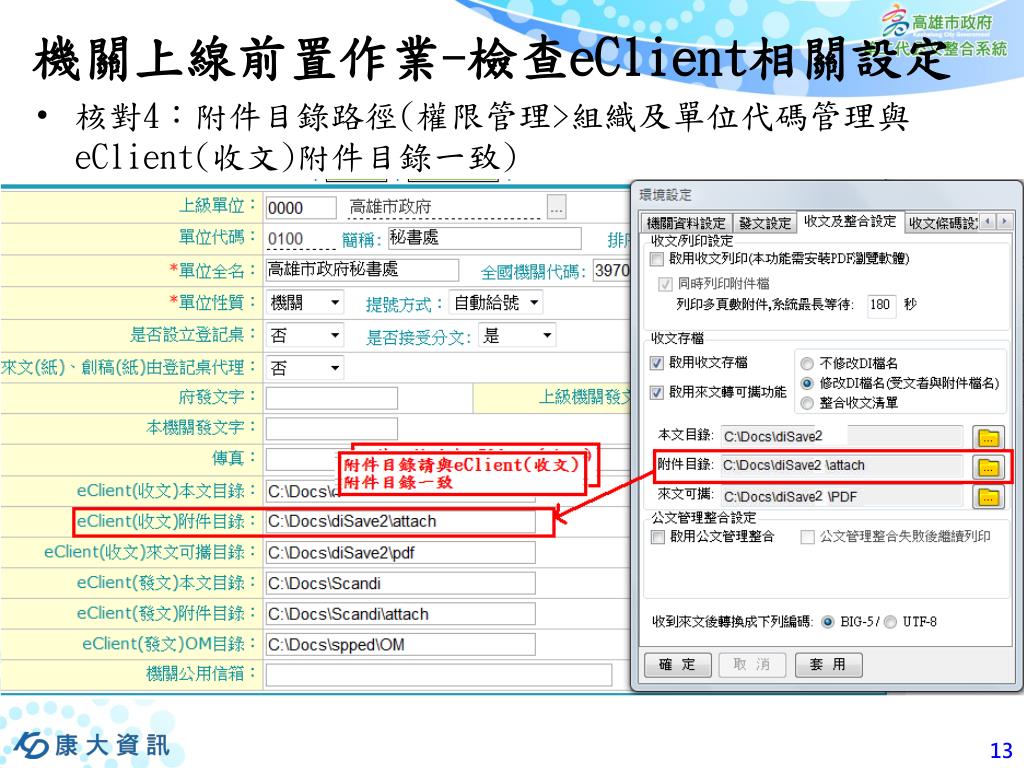Click the 機關公用信箱 input field
The image size is (1024, 768).
point(439,675)
